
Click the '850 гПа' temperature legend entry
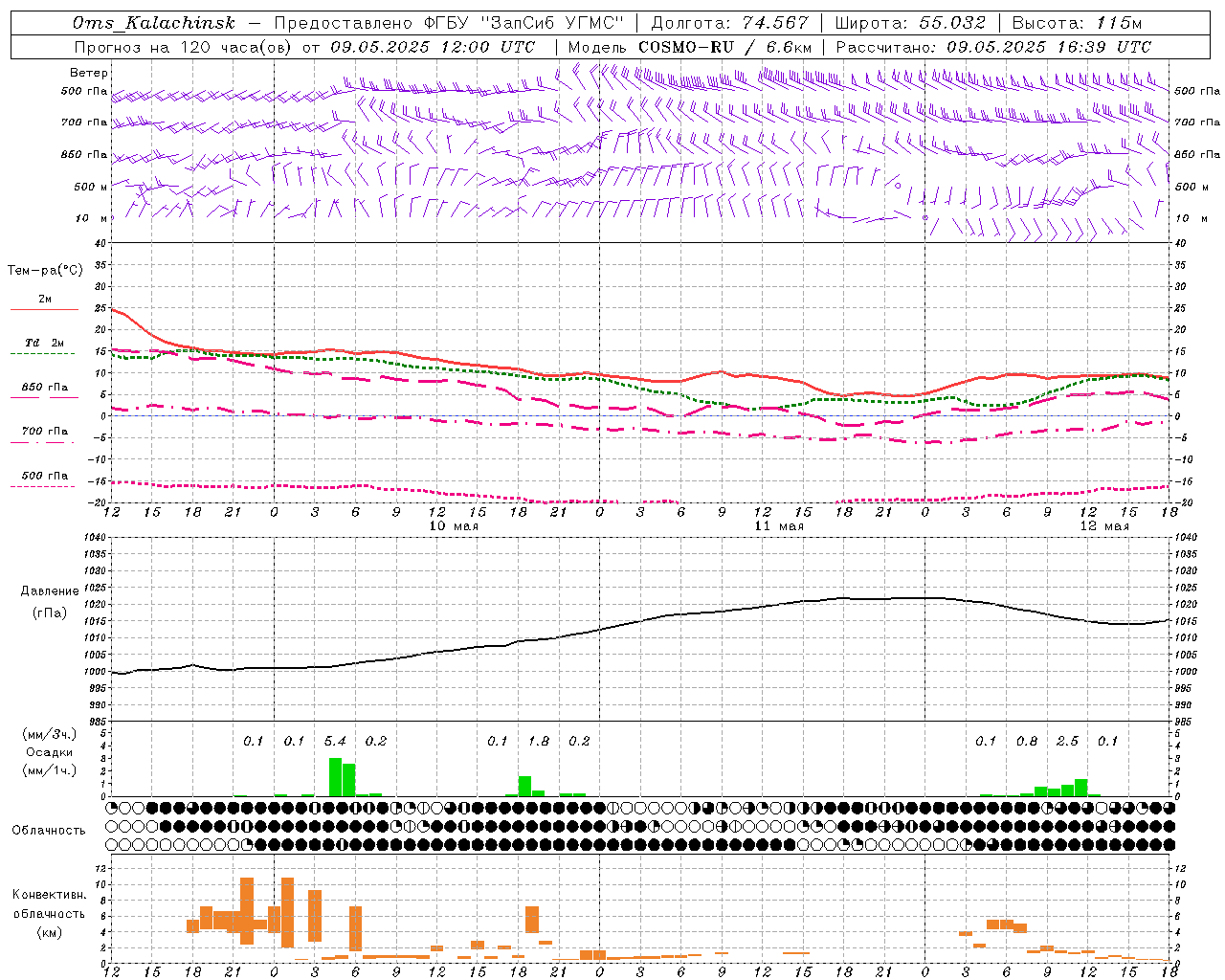coord(44,388)
